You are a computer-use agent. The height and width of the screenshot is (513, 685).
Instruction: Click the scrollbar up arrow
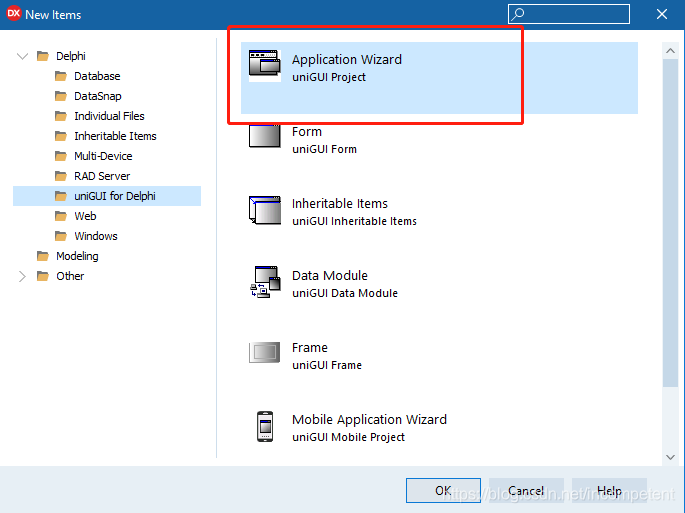[670, 51]
